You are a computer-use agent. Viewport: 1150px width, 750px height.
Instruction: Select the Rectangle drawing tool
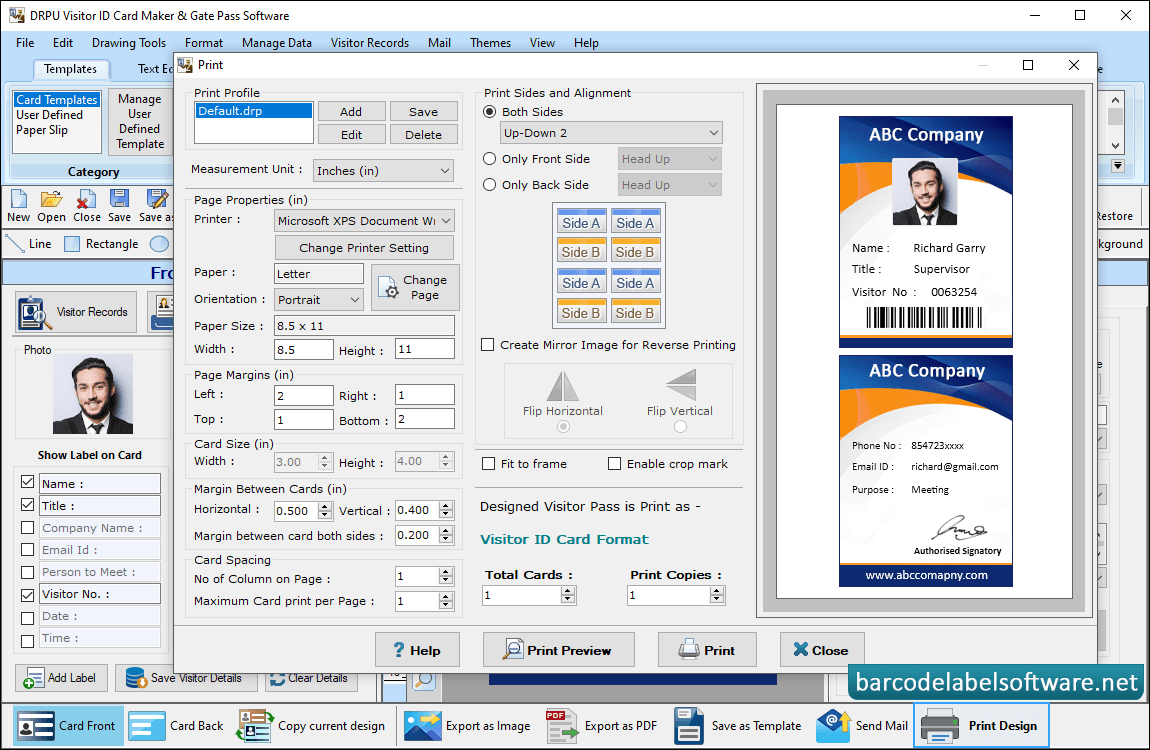tap(101, 244)
